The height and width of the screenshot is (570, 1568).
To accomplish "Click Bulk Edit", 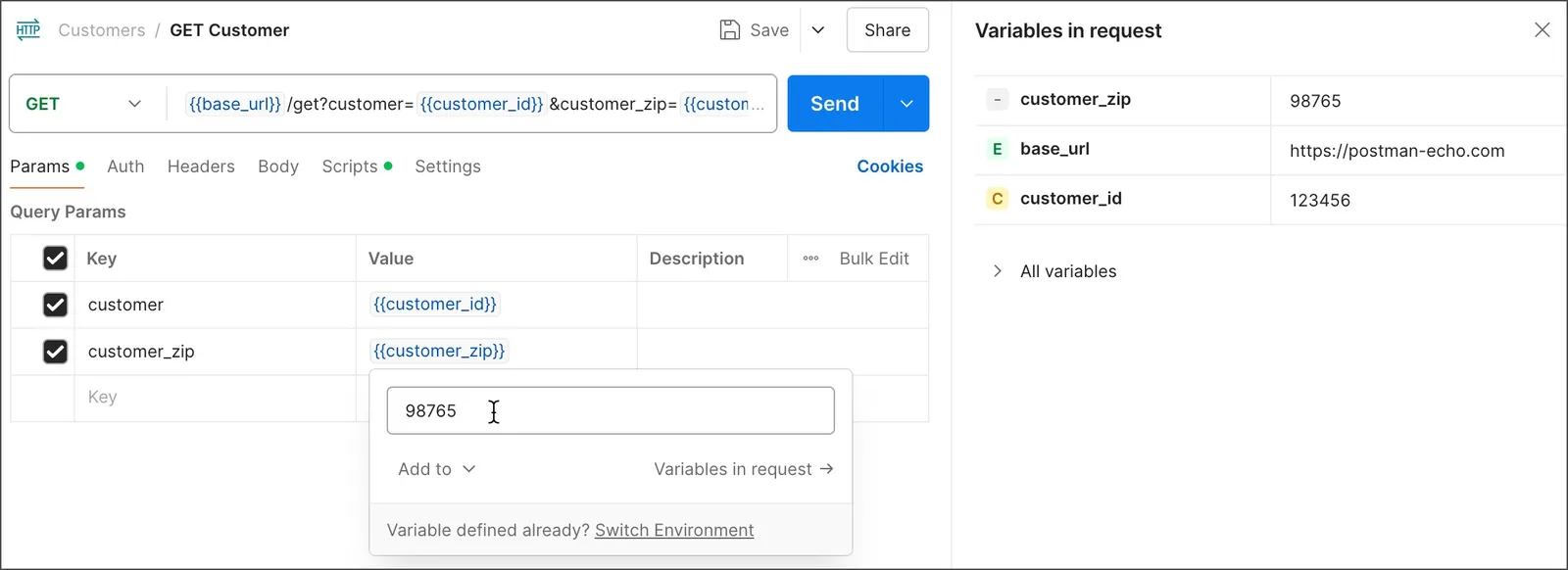I will tap(874, 259).
